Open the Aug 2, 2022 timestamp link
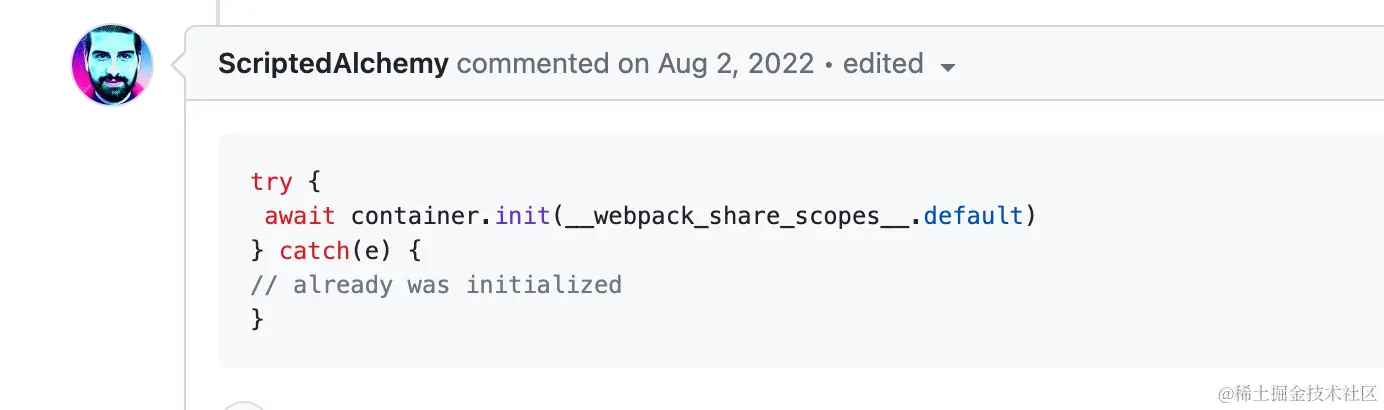 coord(735,64)
